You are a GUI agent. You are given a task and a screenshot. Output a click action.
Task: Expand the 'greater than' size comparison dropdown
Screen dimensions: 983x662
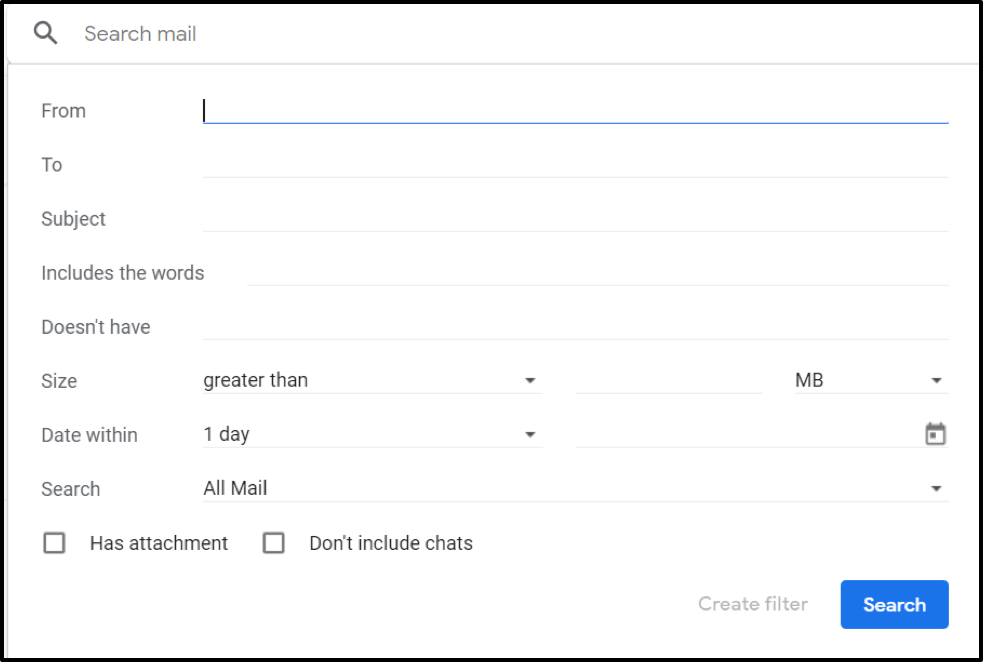point(371,380)
